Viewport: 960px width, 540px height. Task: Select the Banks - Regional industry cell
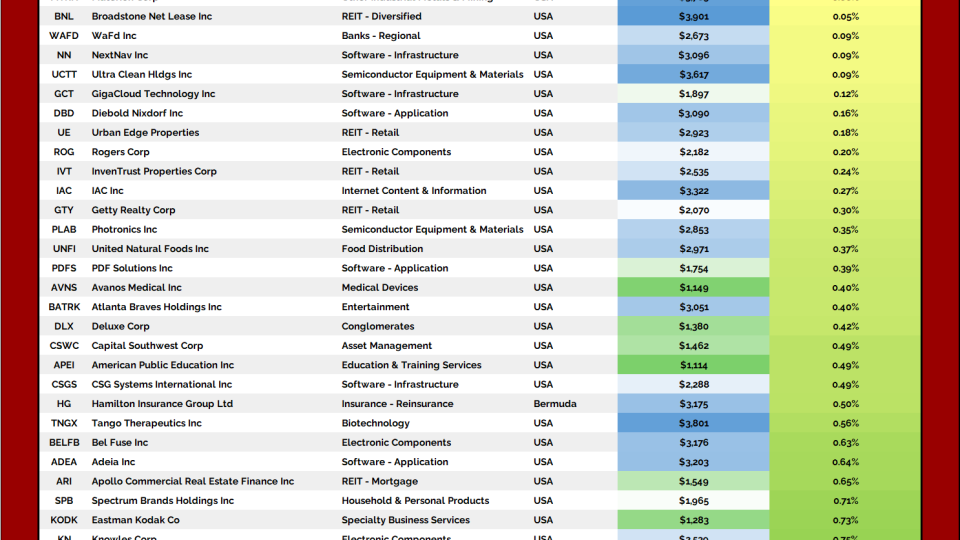pos(381,36)
